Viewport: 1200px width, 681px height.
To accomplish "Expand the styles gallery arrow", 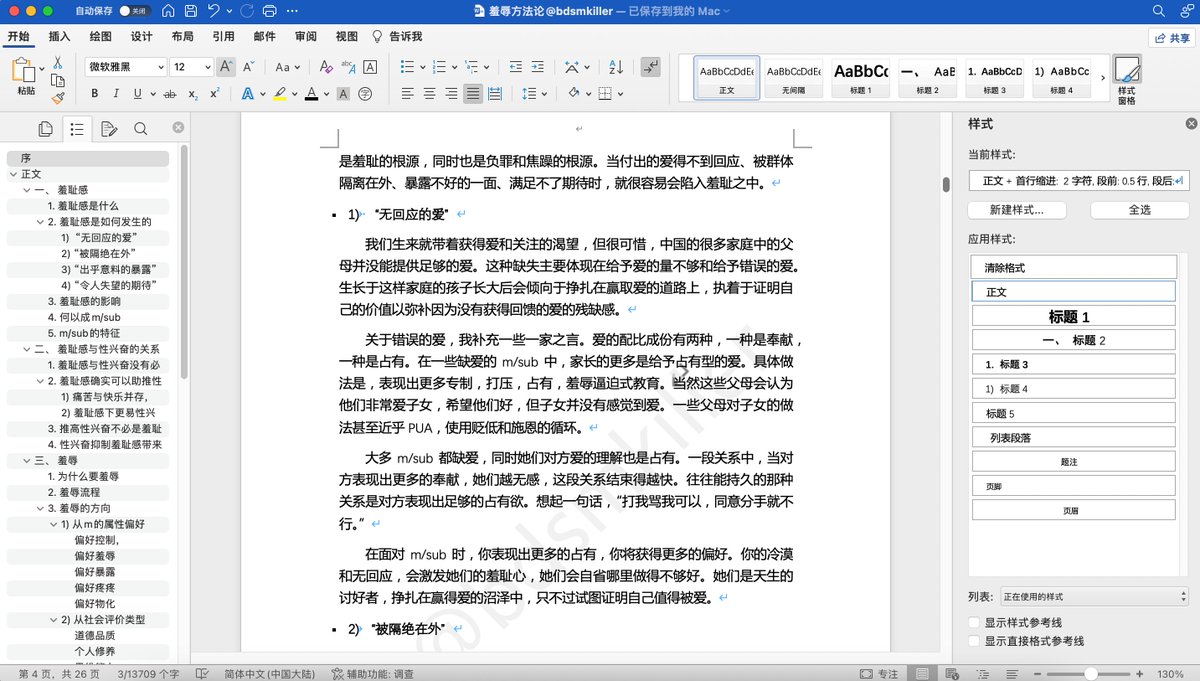I will click(1103, 77).
